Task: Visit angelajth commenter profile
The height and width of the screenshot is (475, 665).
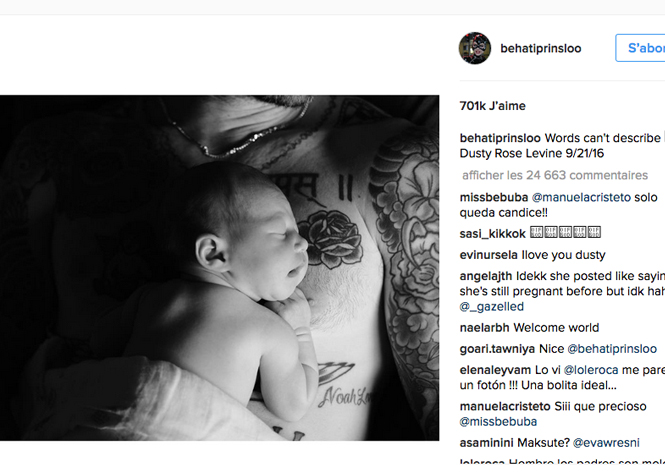Action: (x=486, y=276)
